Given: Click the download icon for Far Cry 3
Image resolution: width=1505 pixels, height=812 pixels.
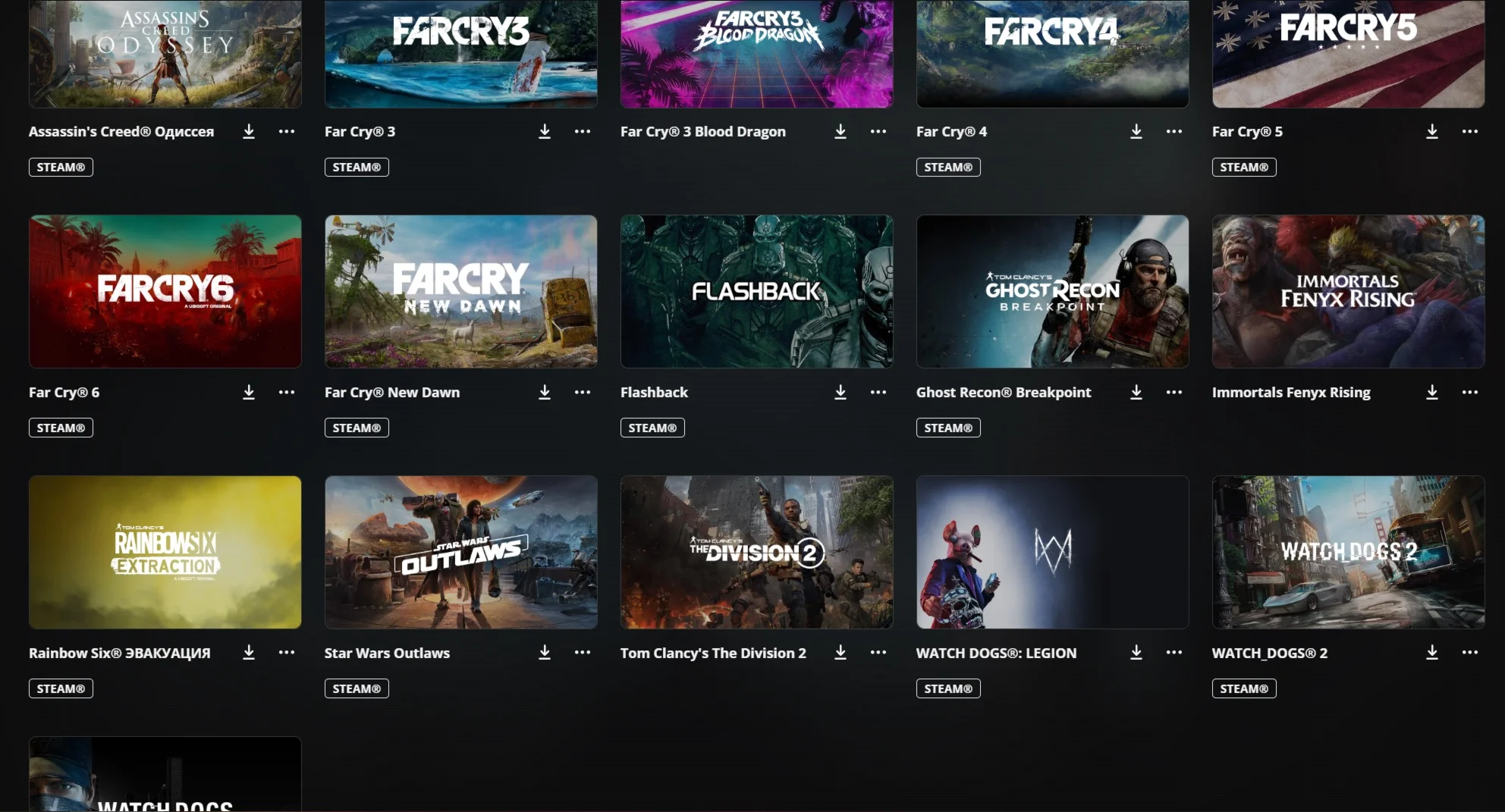Looking at the screenshot, I should point(545,132).
